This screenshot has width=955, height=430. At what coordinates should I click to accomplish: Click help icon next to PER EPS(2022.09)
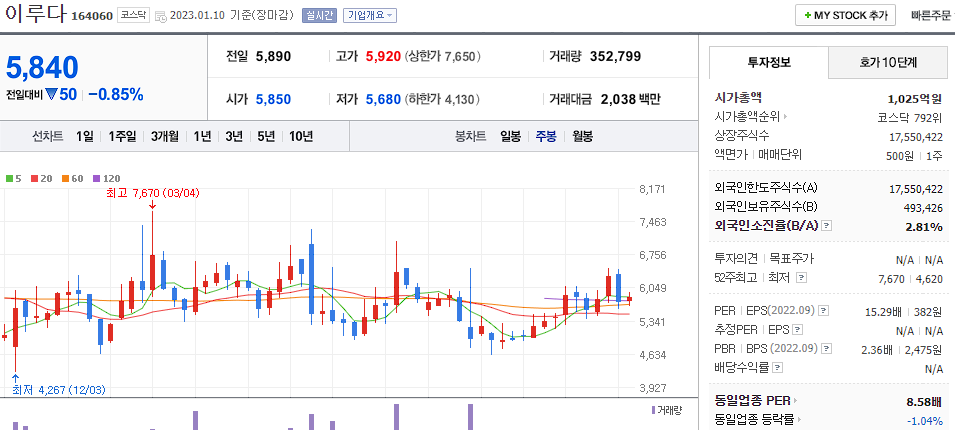tap(824, 311)
